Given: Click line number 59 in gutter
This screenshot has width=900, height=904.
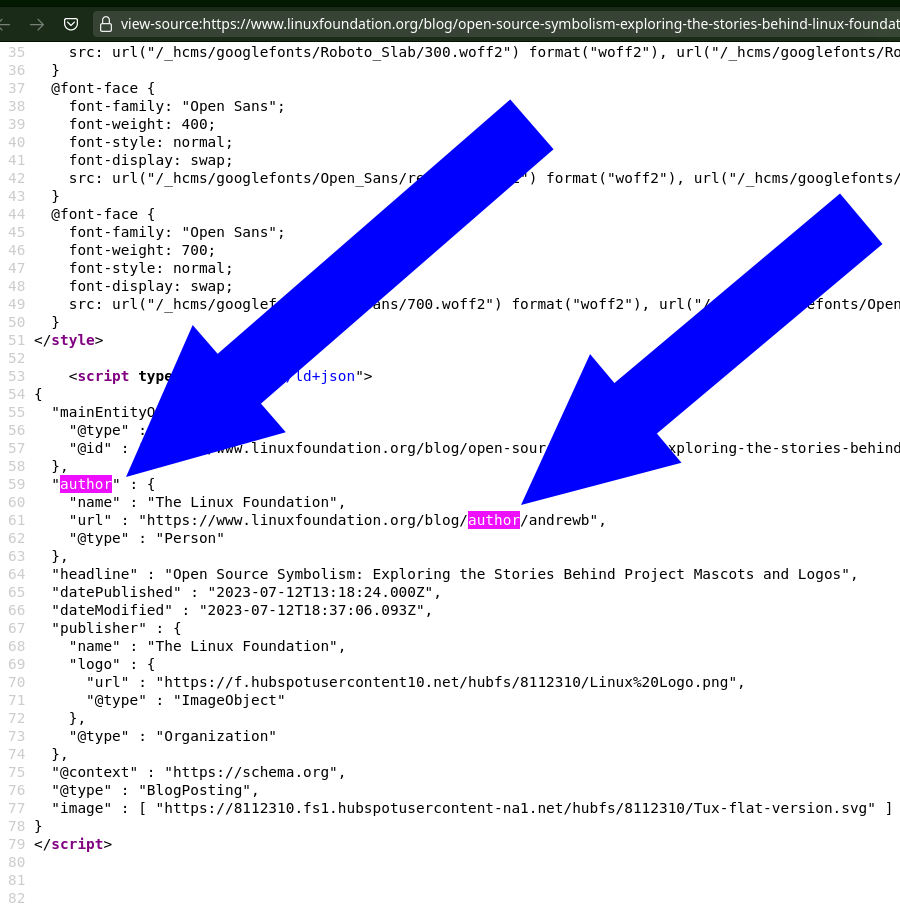Looking at the screenshot, I should coord(16,484).
